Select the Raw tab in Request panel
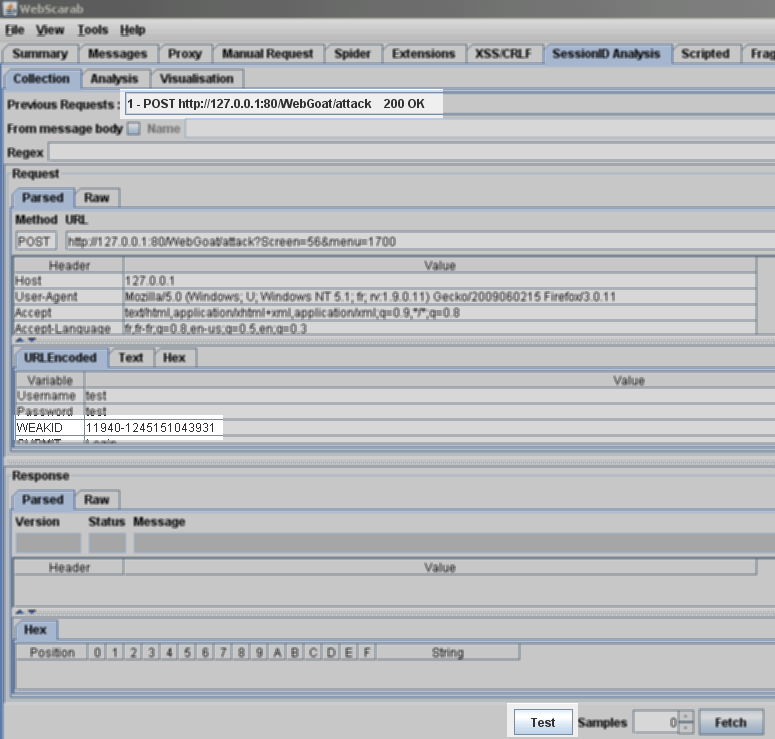The height and width of the screenshot is (739, 775). pos(97,198)
